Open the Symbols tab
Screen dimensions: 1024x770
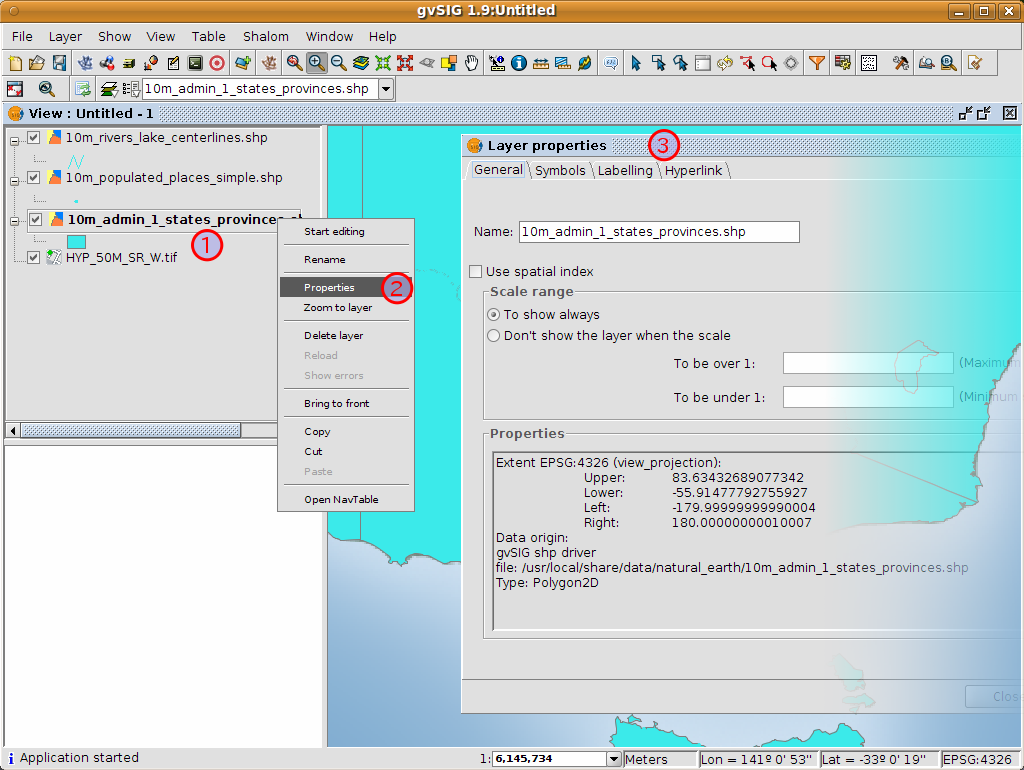560,171
